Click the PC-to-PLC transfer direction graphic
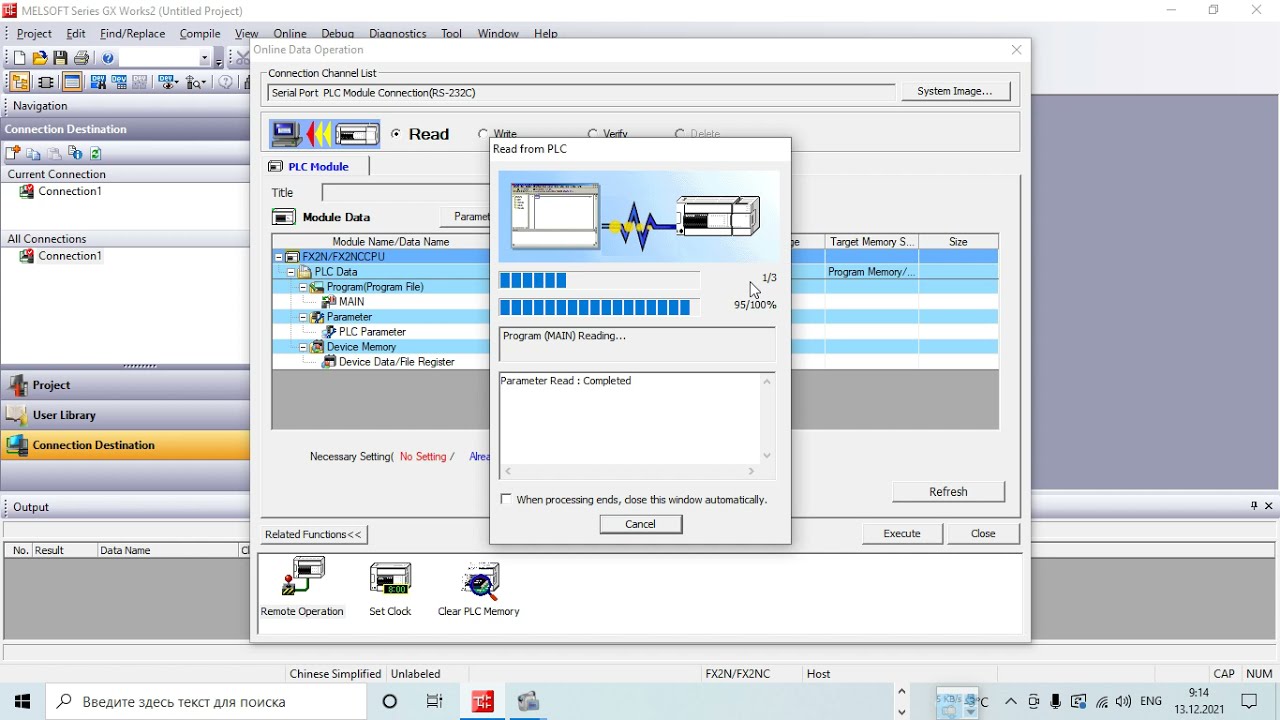 325,133
